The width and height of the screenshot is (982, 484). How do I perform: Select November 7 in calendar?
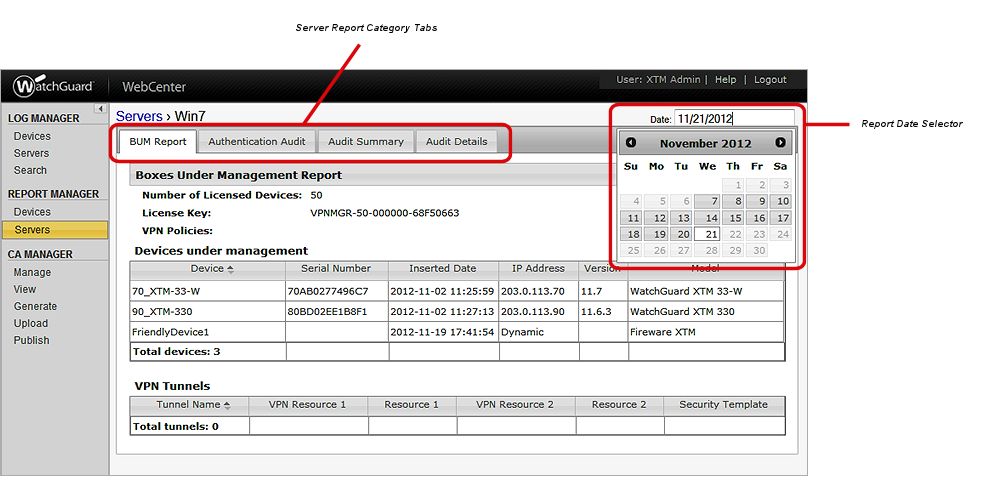pyautogui.click(x=708, y=202)
